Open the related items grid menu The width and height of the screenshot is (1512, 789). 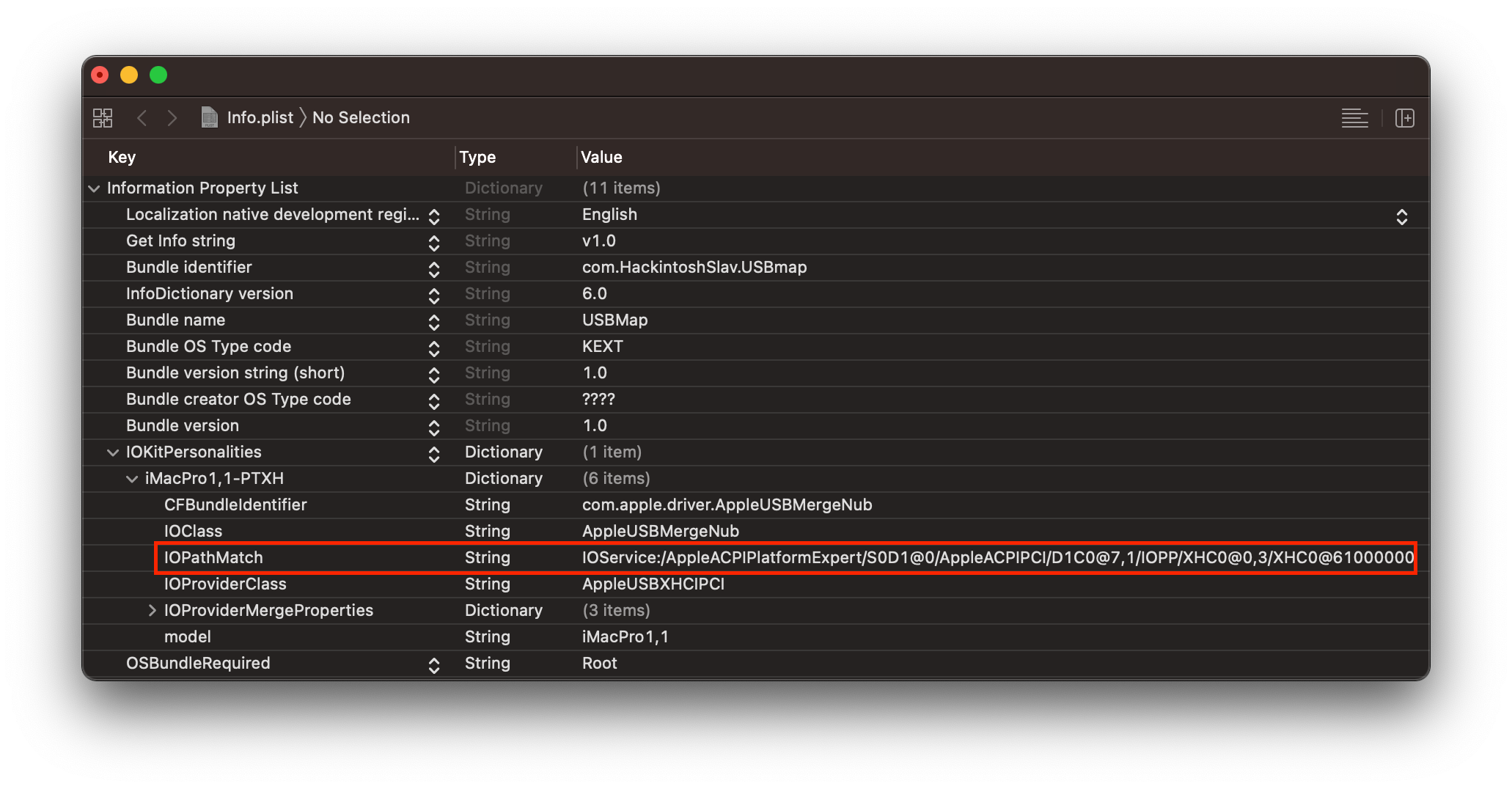103,118
